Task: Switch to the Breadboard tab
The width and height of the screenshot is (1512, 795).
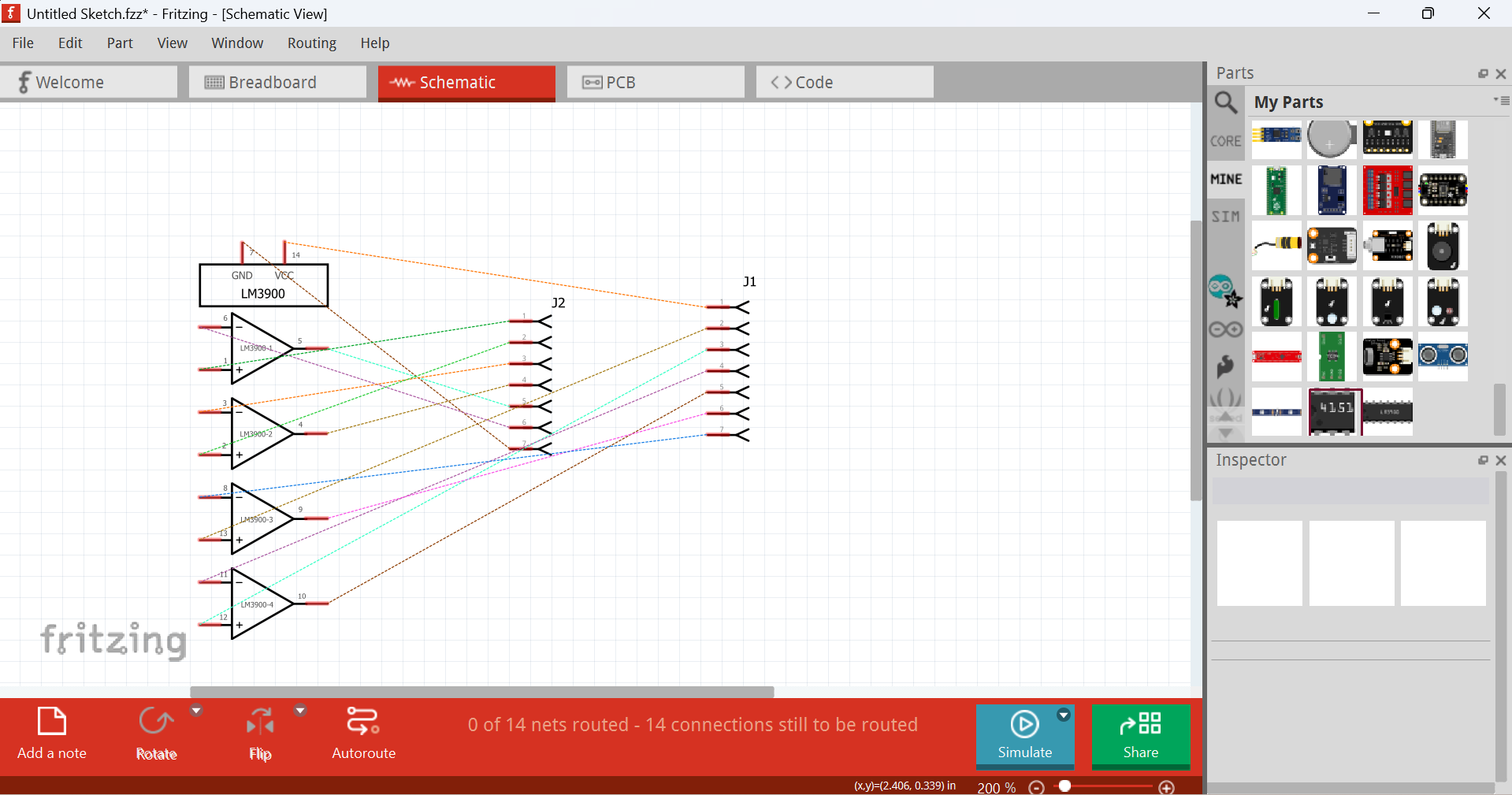Action: pyautogui.click(x=277, y=83)
